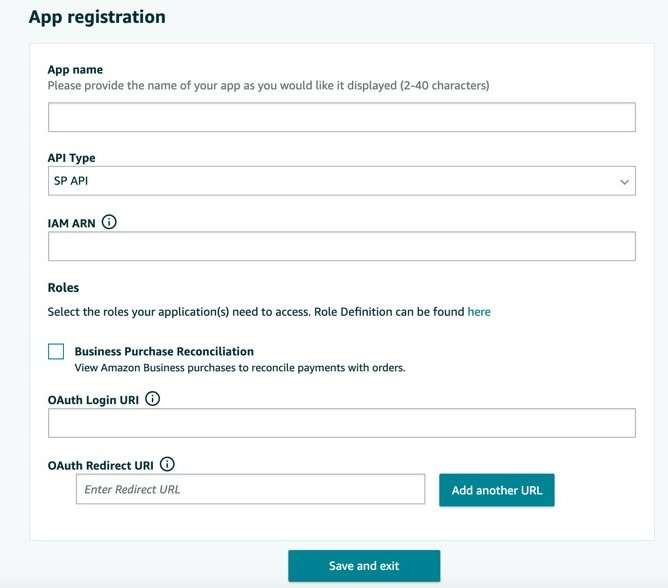This screenshot has height=588, width=668.
Task: Click the Business Purchase Reconciliation label text
Action: coord(164,352)
